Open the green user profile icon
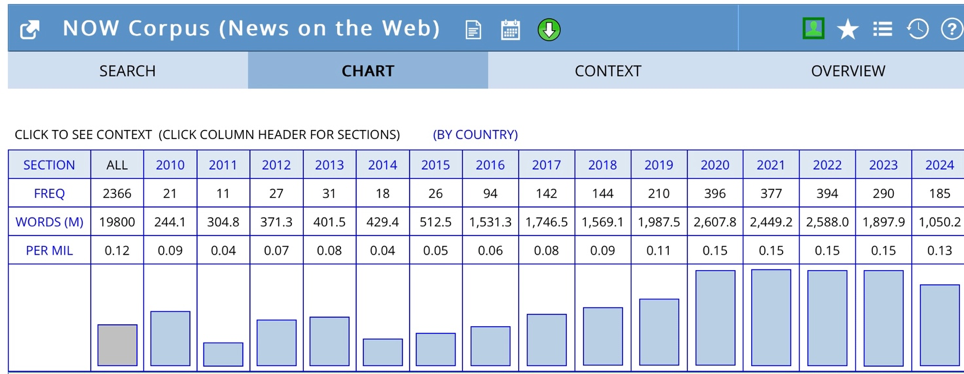The height and width of the screenshot is (374, 964). click(x=813, y=29)
